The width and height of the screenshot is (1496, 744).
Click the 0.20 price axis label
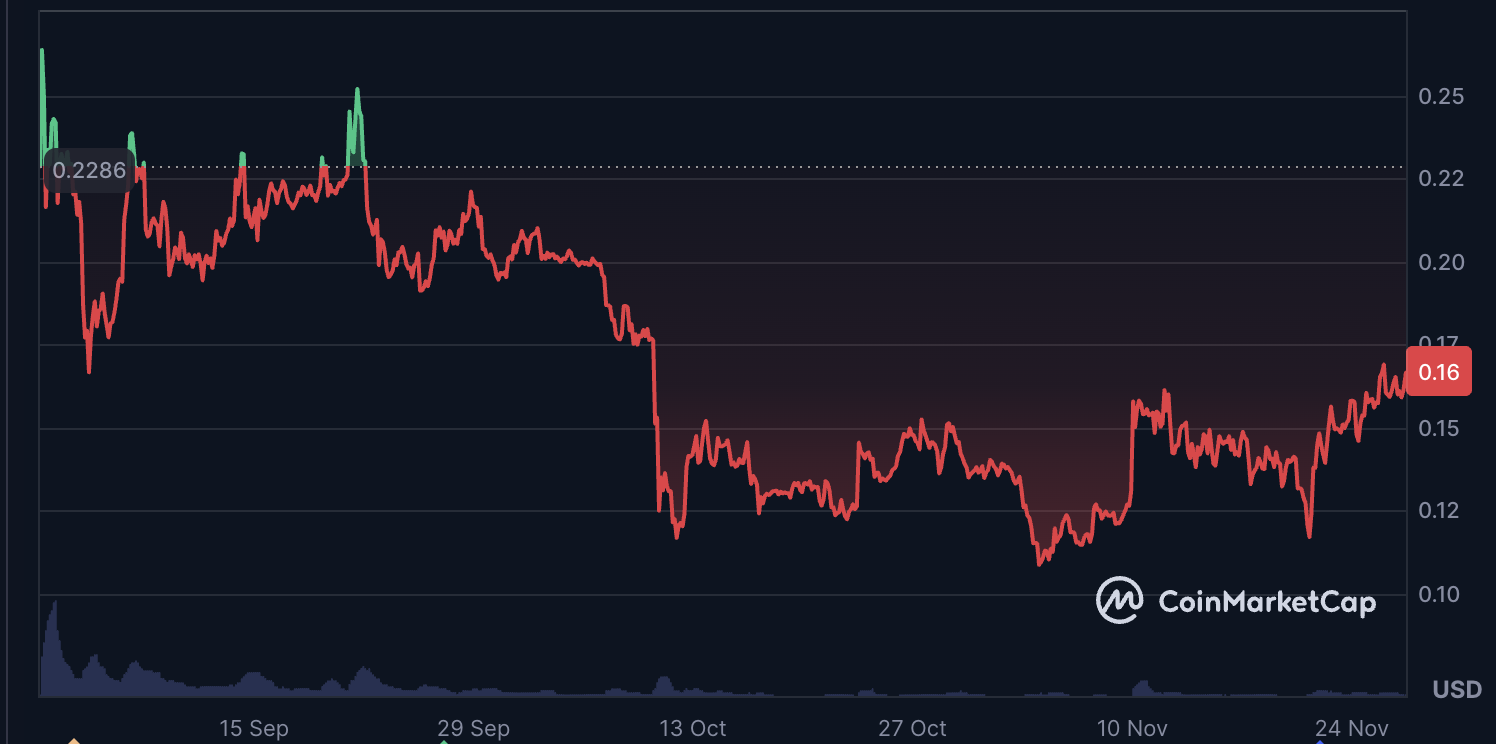[1441, 263]
